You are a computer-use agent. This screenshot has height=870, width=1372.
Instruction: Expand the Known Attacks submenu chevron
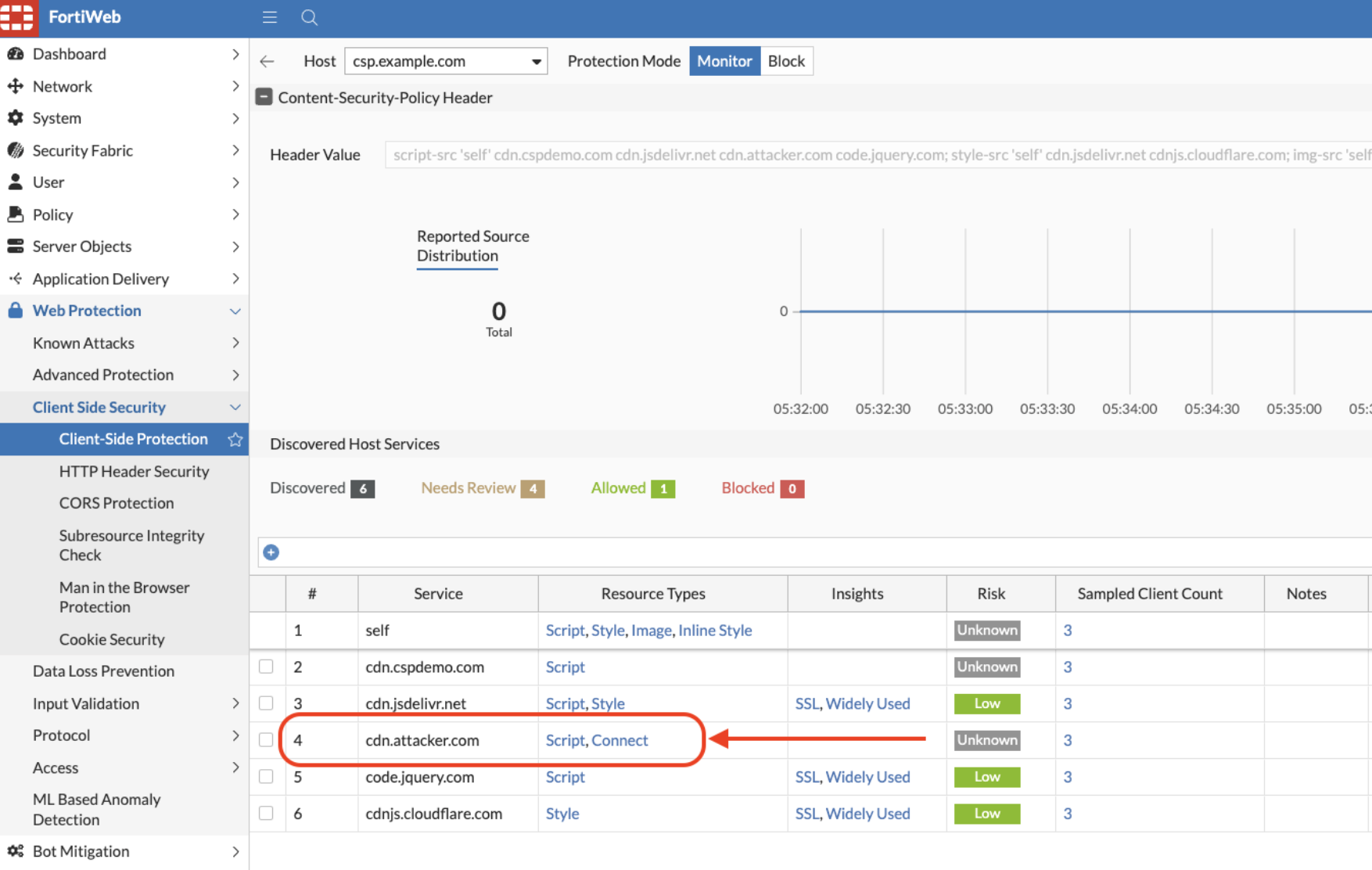[x=235, y=343]
